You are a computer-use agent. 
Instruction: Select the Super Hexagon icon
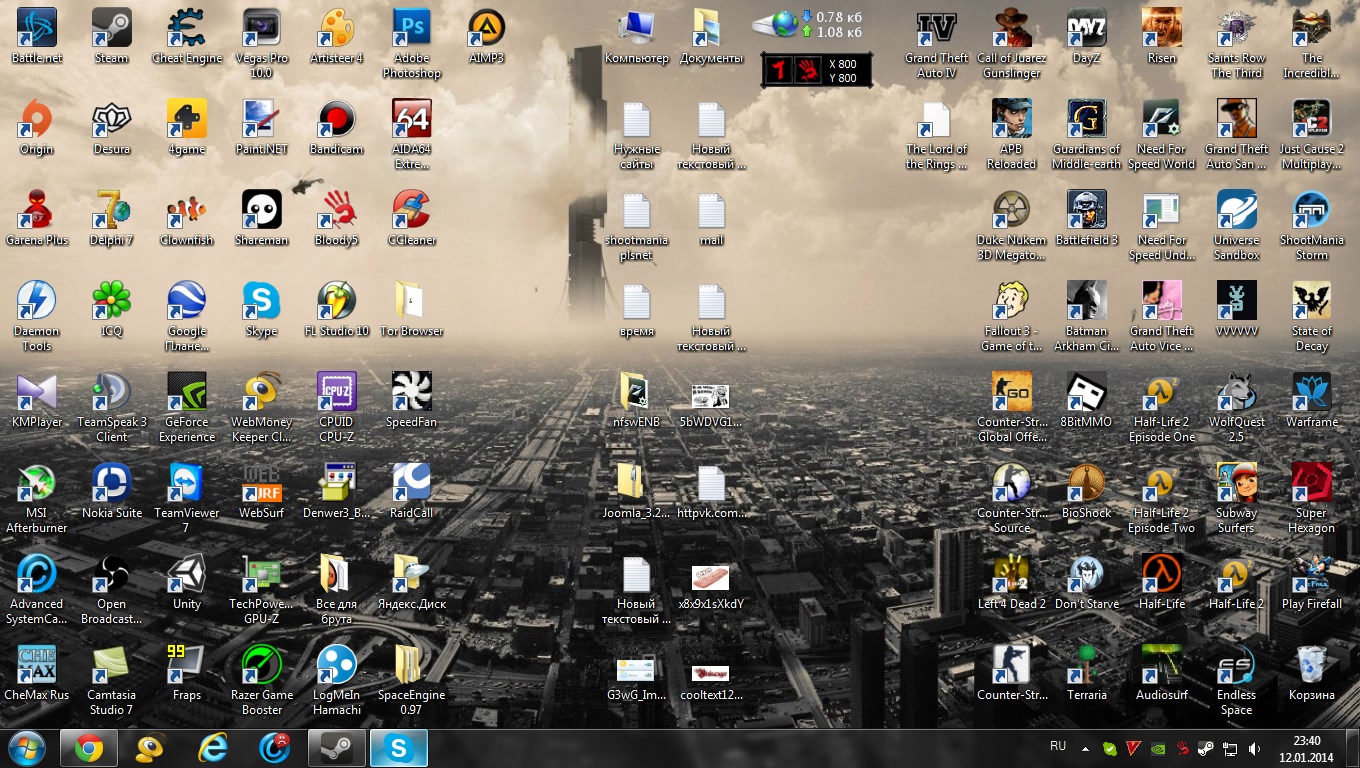point(1311,499)
